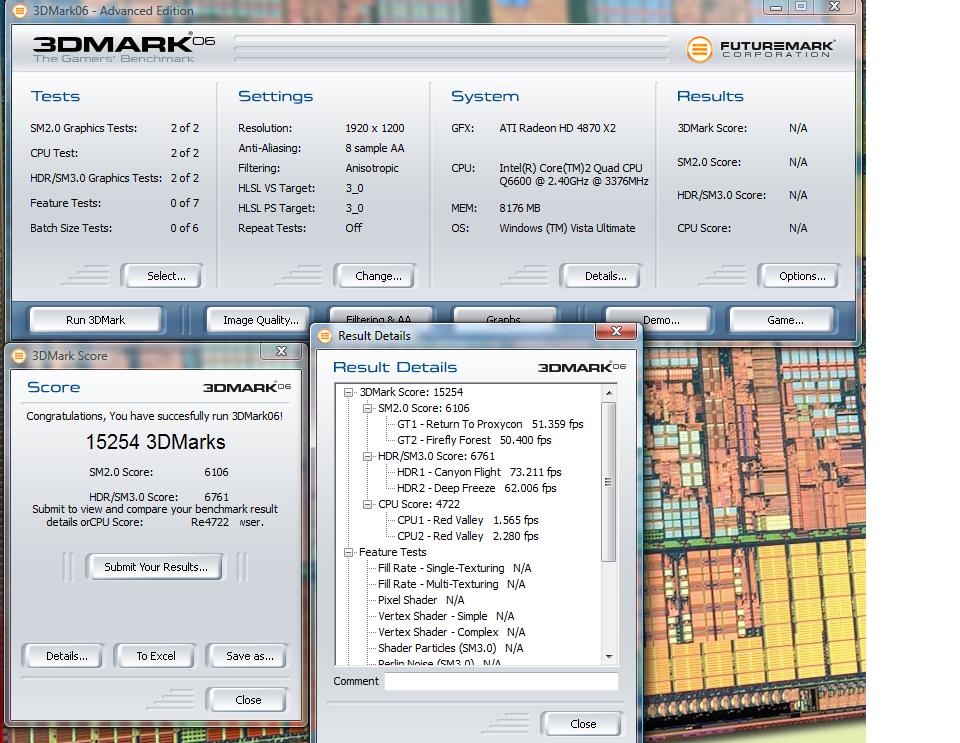The height and width of the screenshot is (743, 960).
Task: Click the 8176 MB memory value
Action: [x=519, y=208]
